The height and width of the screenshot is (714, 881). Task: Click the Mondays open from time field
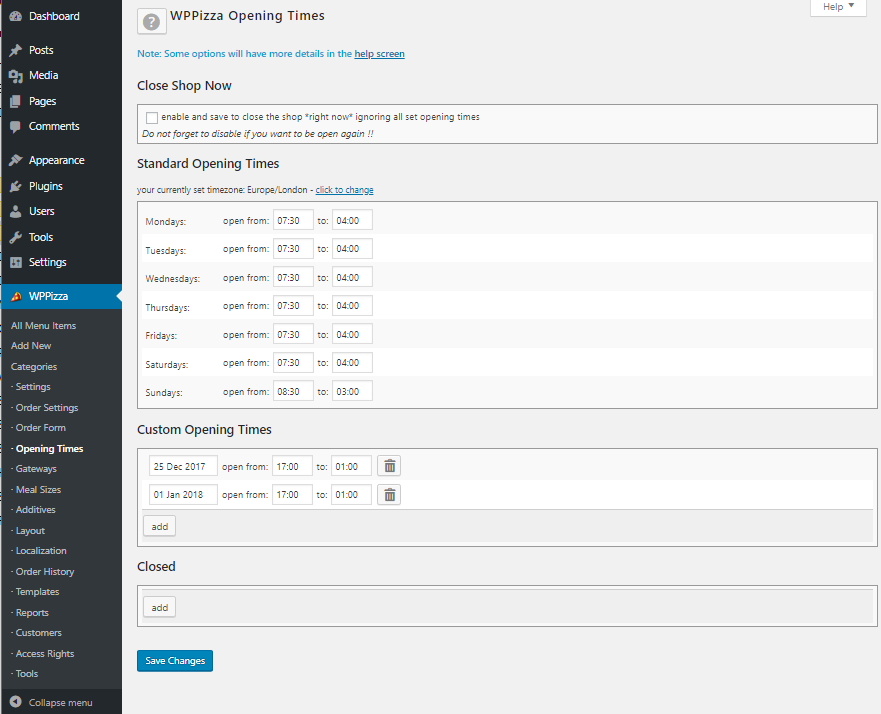(x=293, y=220)
